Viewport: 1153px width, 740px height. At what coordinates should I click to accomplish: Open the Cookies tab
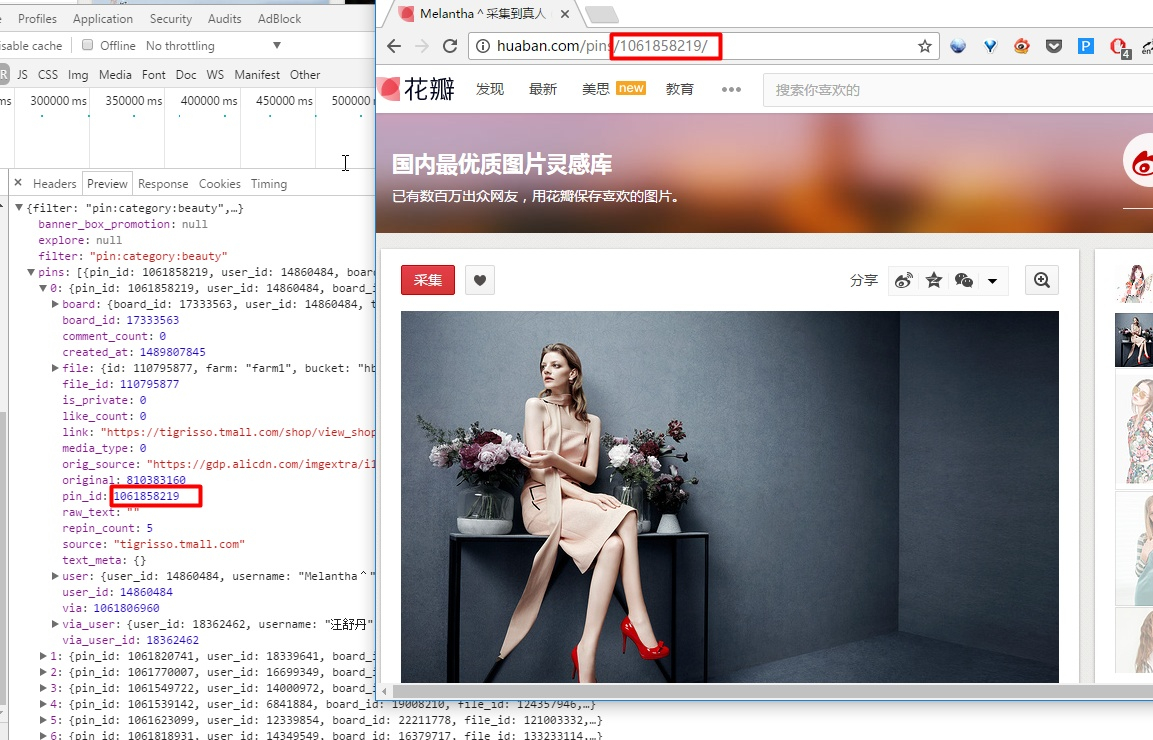[219, 184]
